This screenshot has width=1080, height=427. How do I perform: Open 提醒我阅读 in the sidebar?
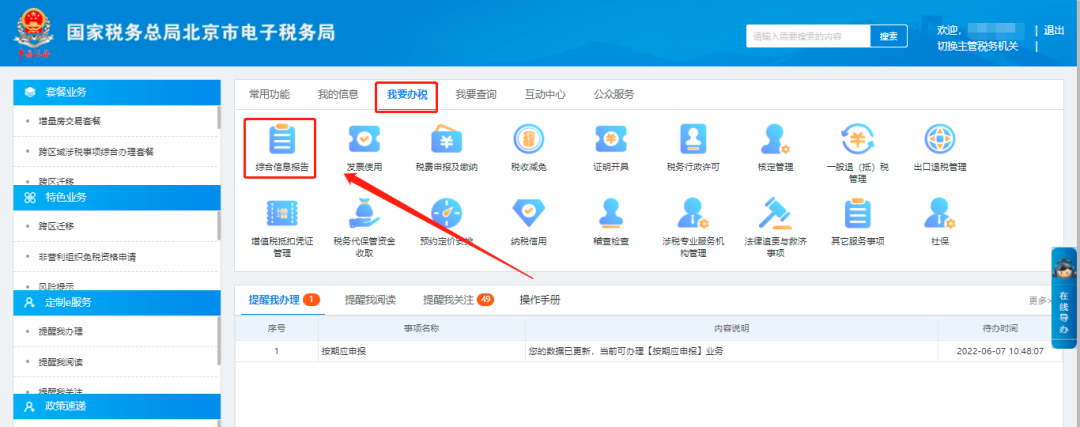61,362
